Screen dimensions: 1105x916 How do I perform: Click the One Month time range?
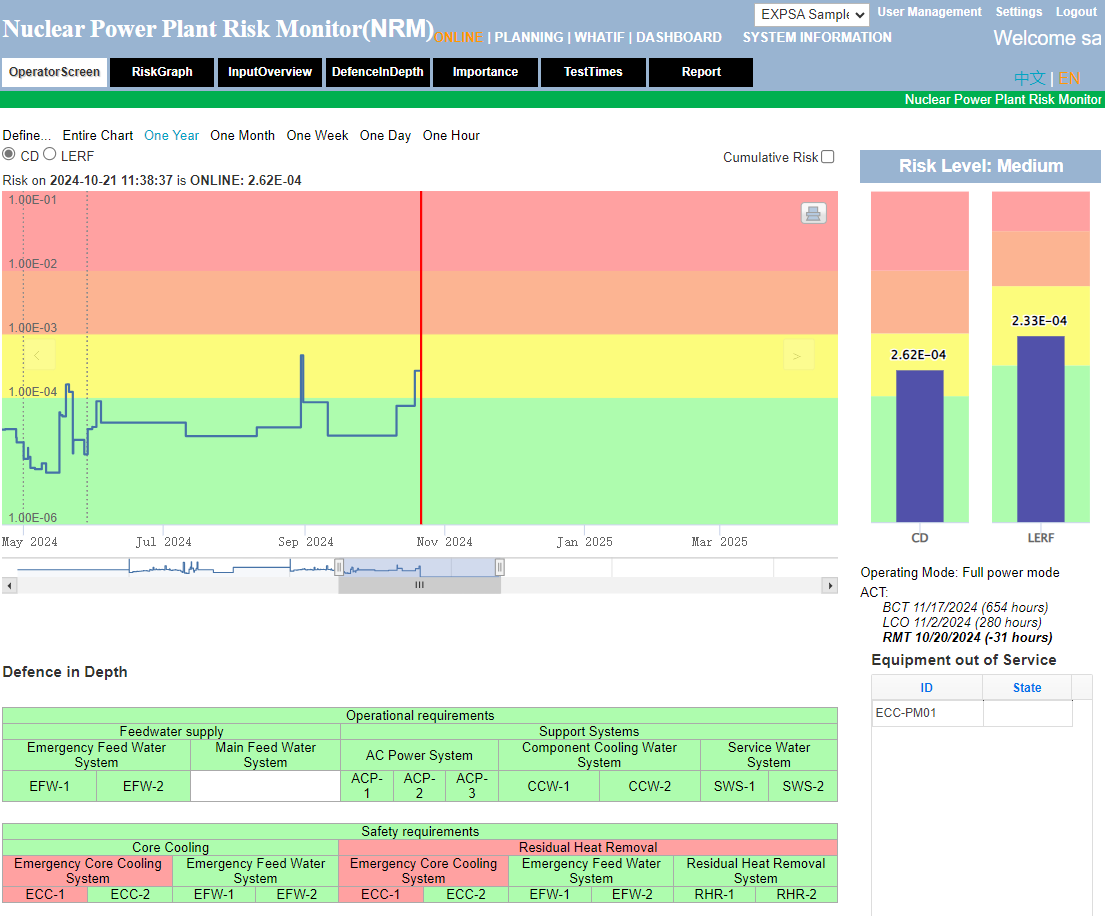click(x=242, y=135)
